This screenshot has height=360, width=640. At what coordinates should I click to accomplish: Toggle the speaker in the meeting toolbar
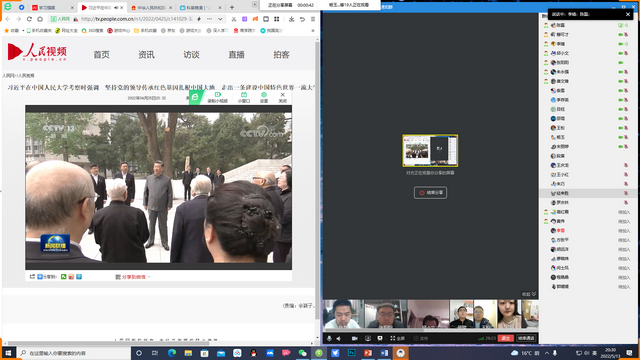(339, 338)
